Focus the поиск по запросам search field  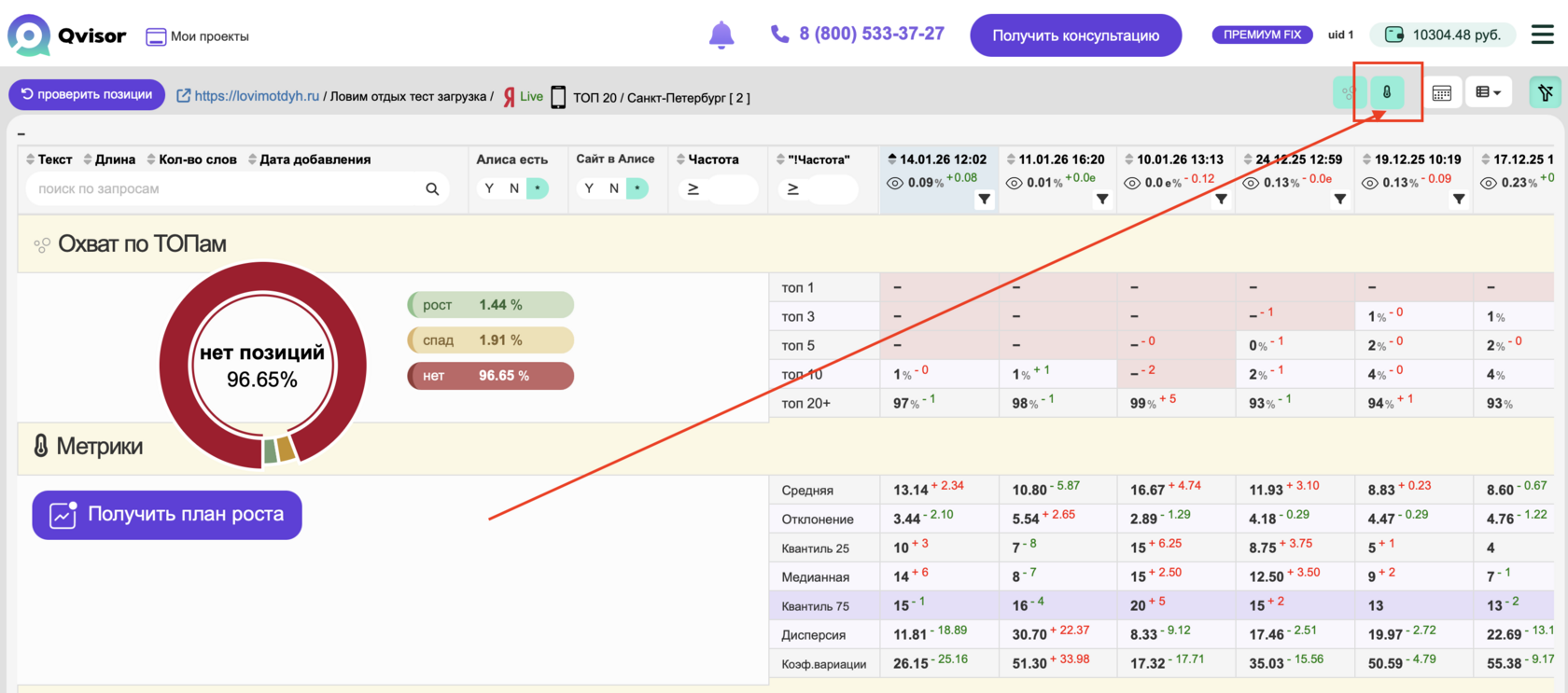point(237,188)
